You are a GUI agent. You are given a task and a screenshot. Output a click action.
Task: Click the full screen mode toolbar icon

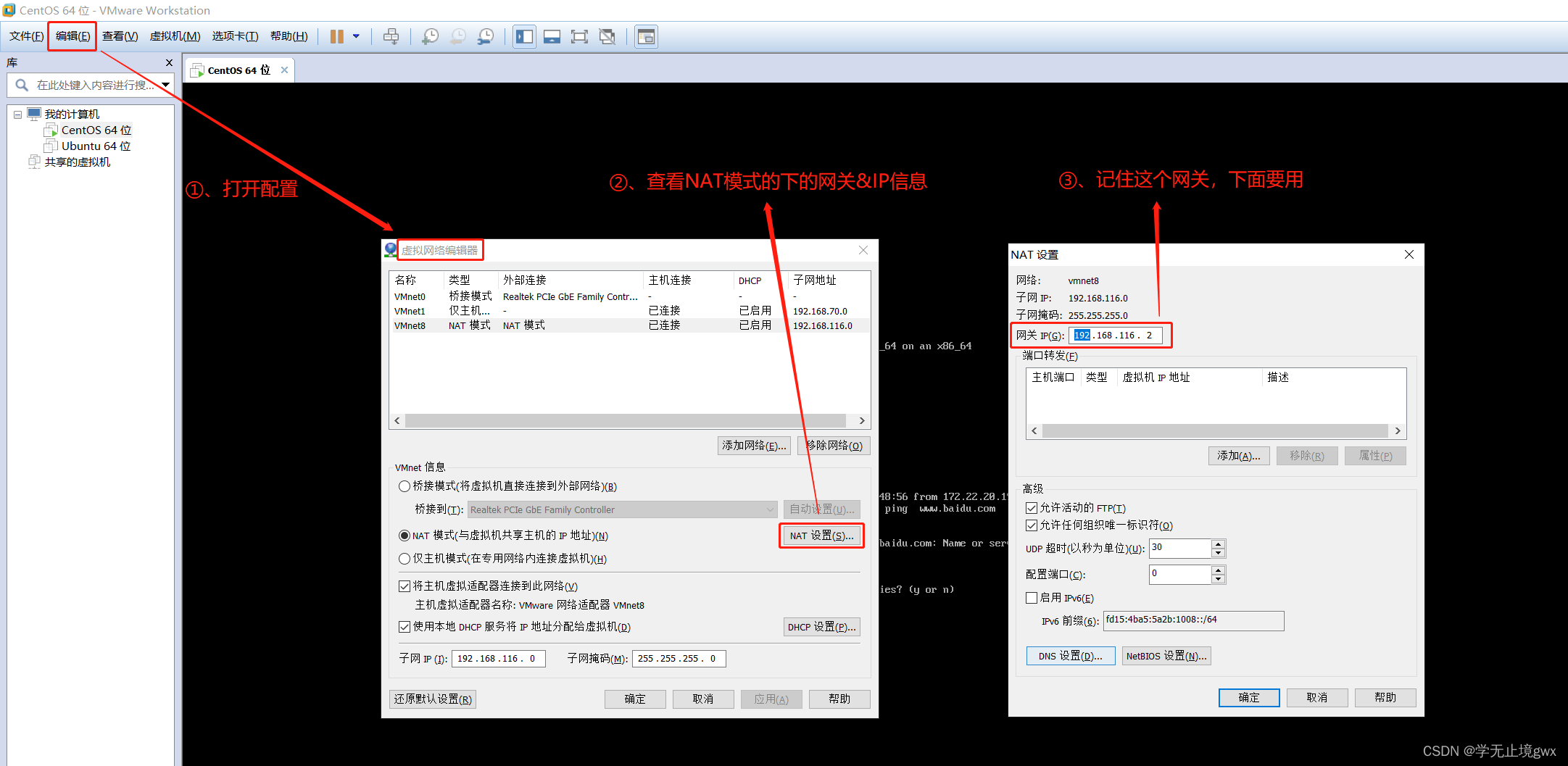[x=579, y=36]
